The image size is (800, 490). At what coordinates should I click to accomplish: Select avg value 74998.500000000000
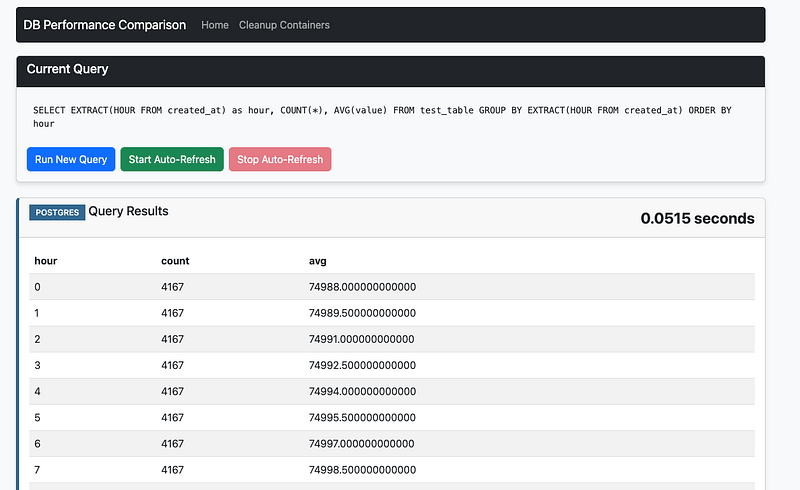362,470
